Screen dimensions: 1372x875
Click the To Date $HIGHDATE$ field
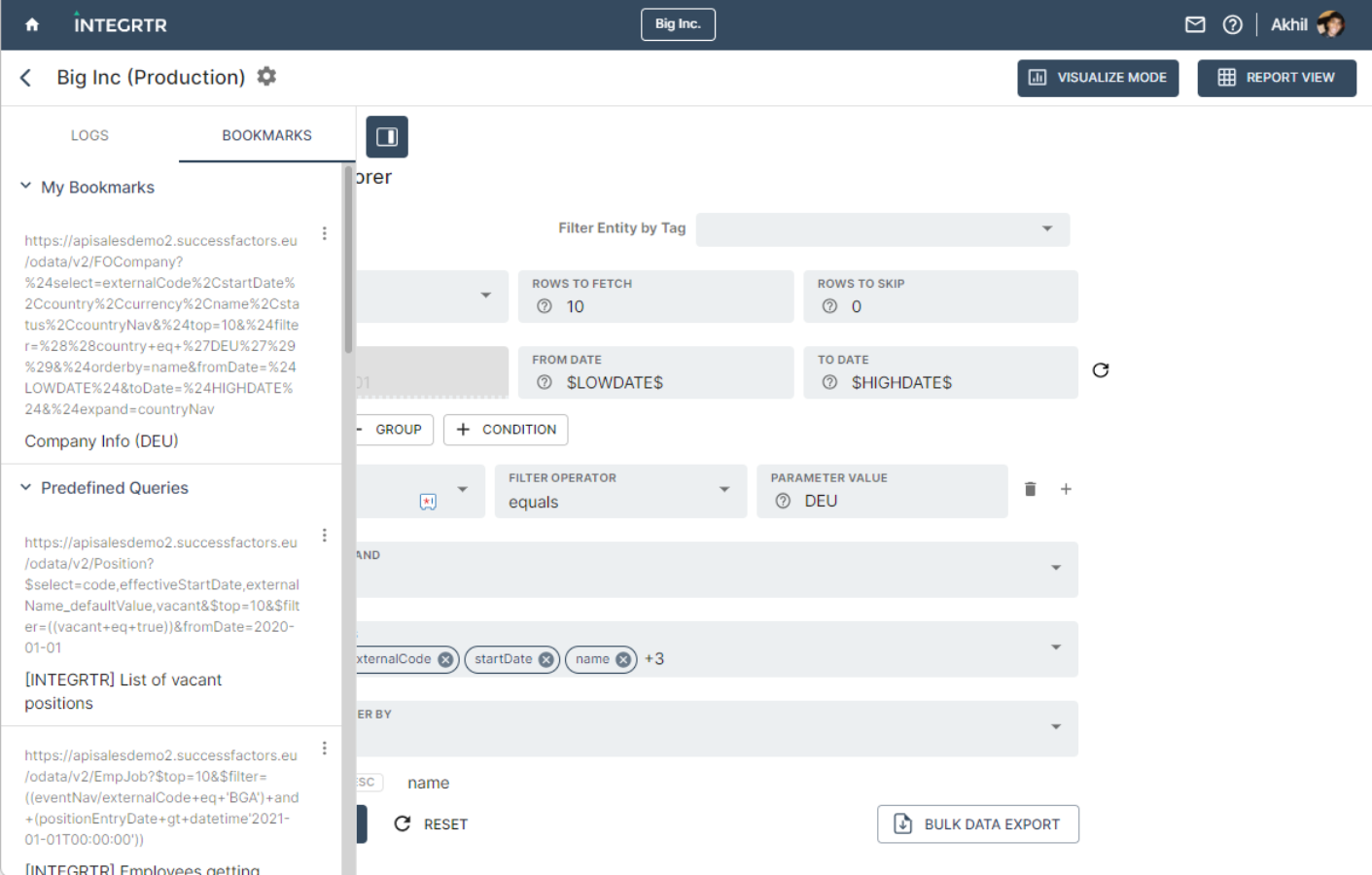941,372
